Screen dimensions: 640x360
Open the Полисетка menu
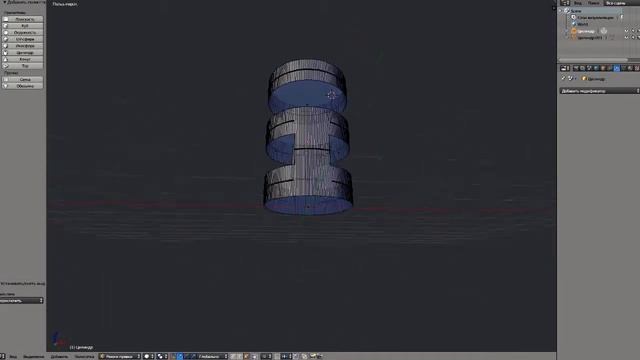84,356
